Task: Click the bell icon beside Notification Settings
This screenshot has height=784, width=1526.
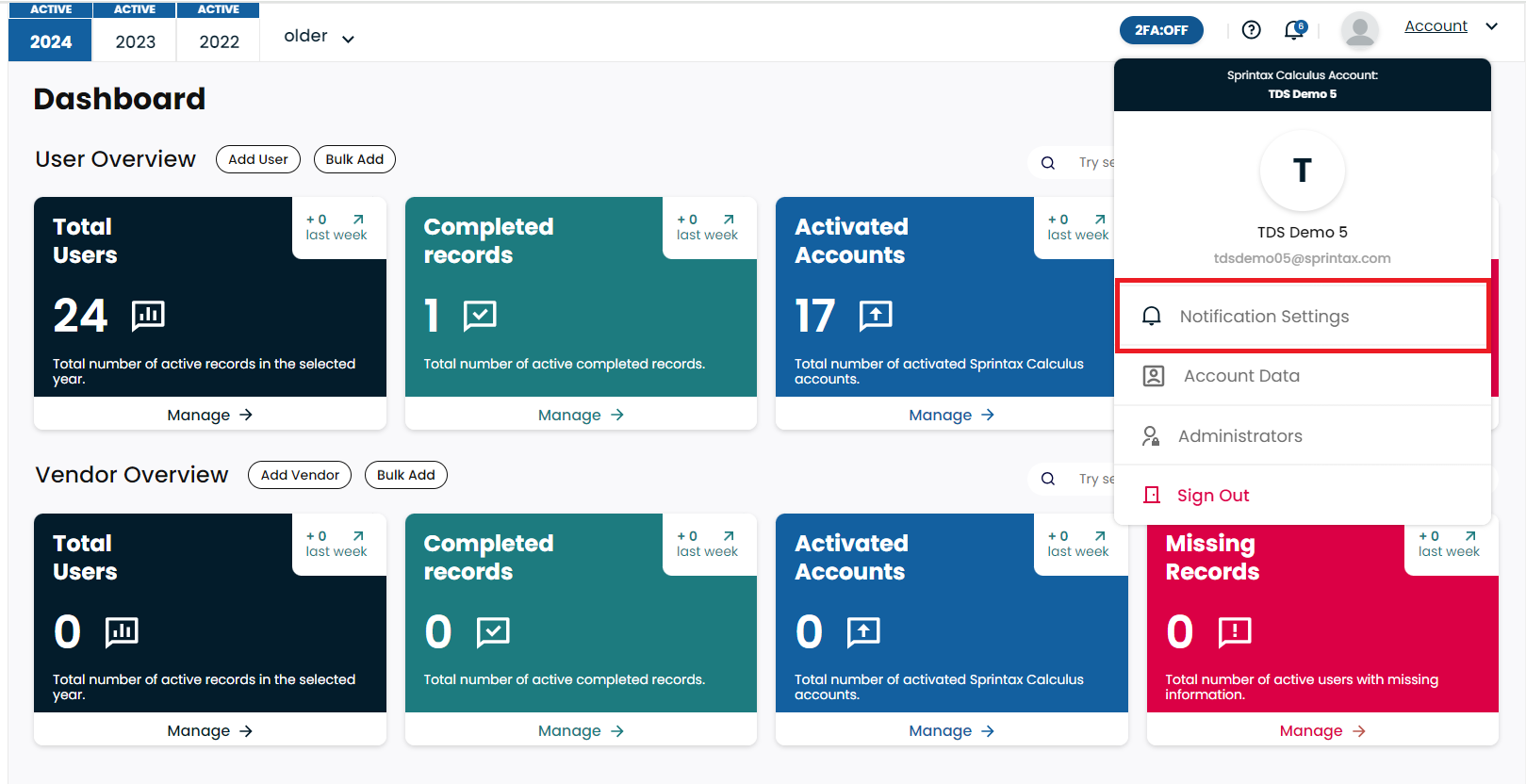Action: (x=1151, y=317)
